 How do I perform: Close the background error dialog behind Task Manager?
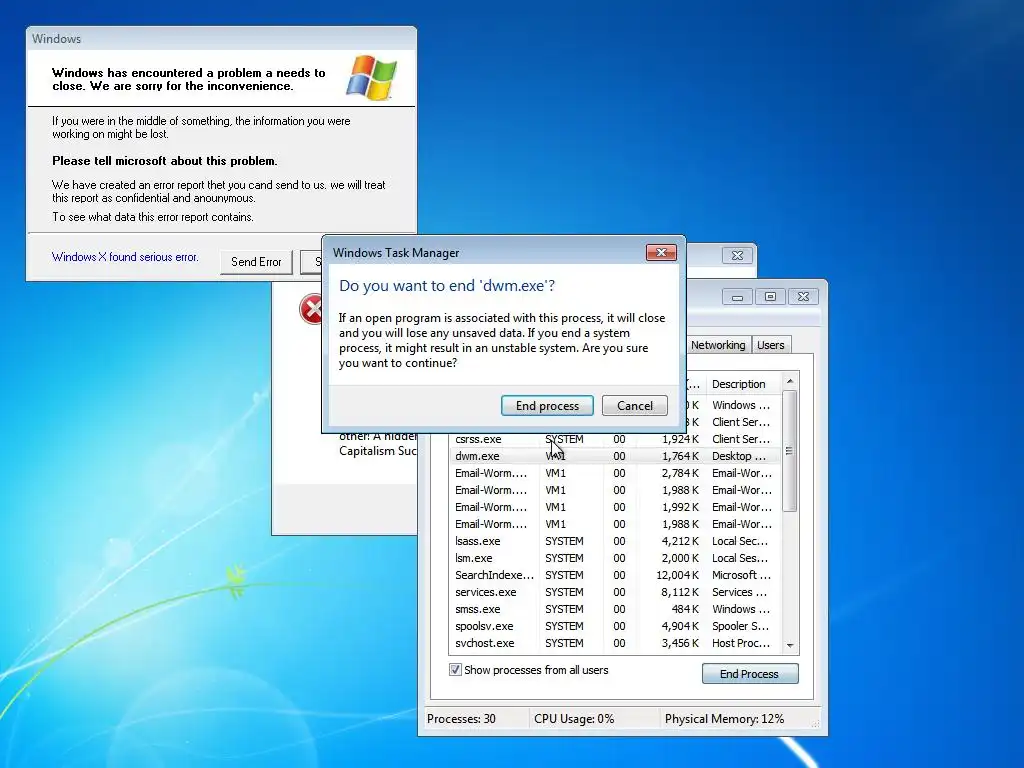[737, 255]
